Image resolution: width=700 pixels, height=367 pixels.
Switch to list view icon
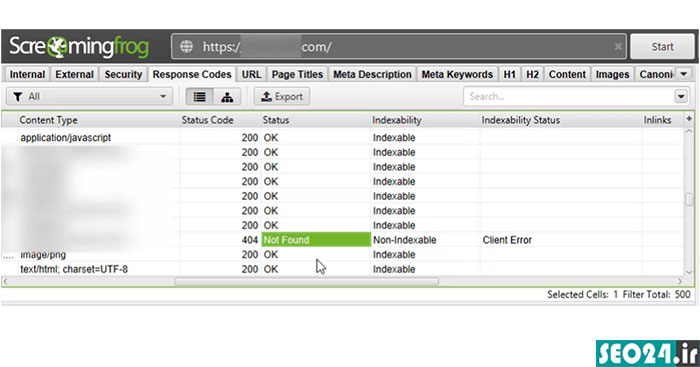[x=200, y=96]
